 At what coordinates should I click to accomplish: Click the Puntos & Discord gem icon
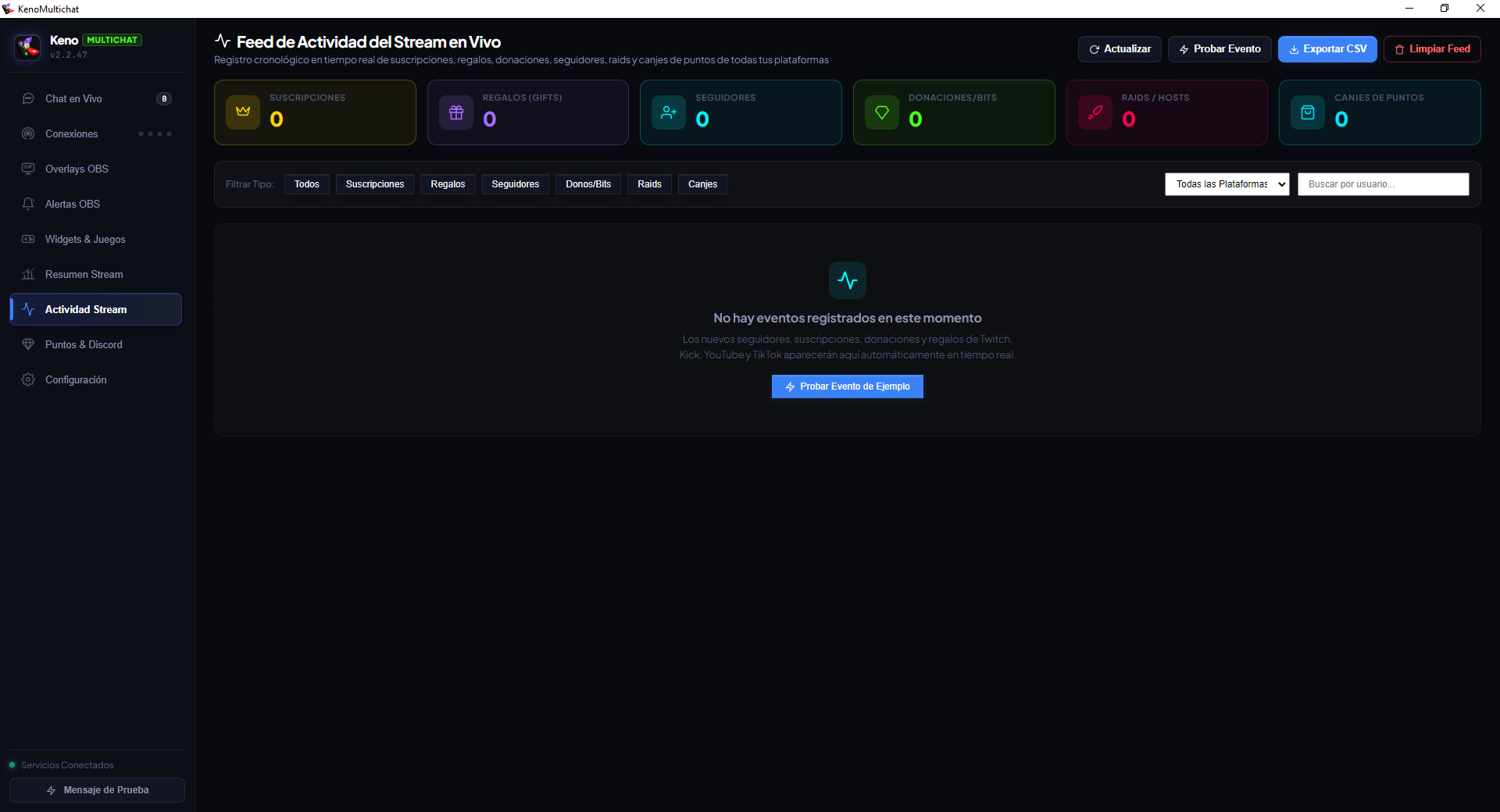[x=28, y=344]
